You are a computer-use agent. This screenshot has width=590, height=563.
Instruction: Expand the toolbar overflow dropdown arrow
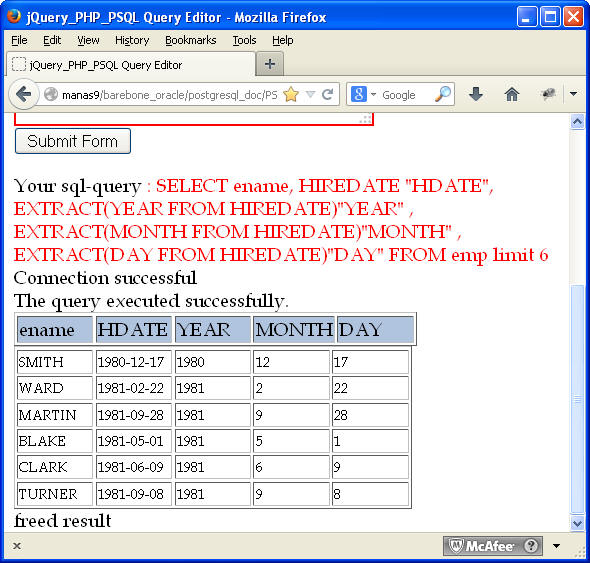point(573,94)
